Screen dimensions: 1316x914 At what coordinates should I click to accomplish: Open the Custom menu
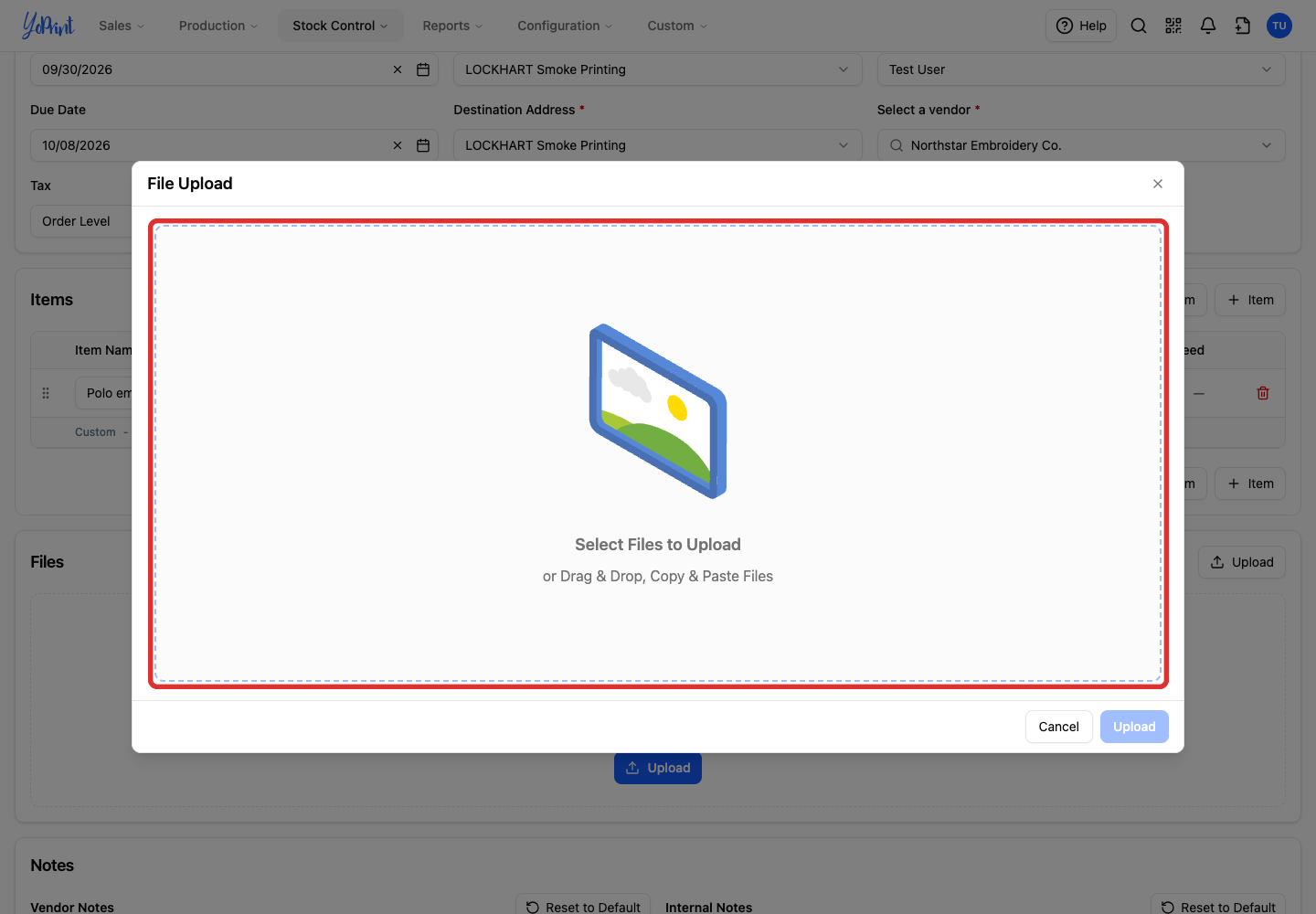(x=677, y=26)
